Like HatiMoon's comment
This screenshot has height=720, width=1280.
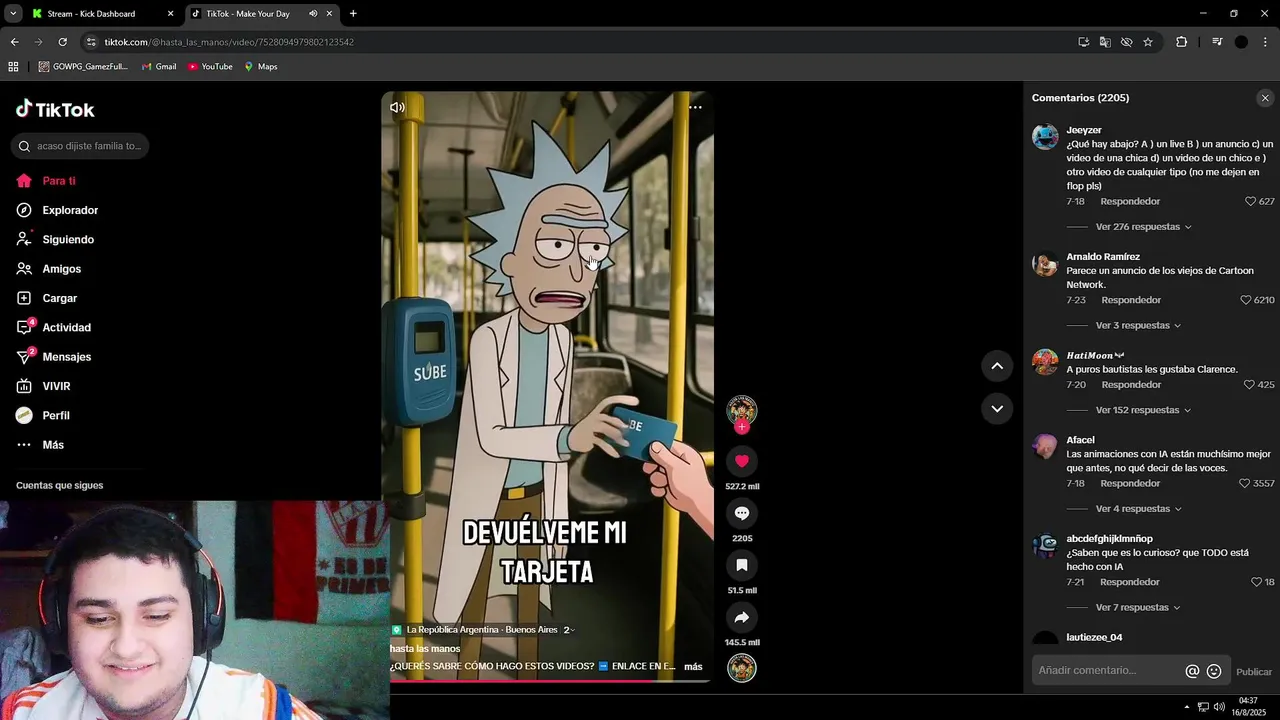(x=1250, y=385)
